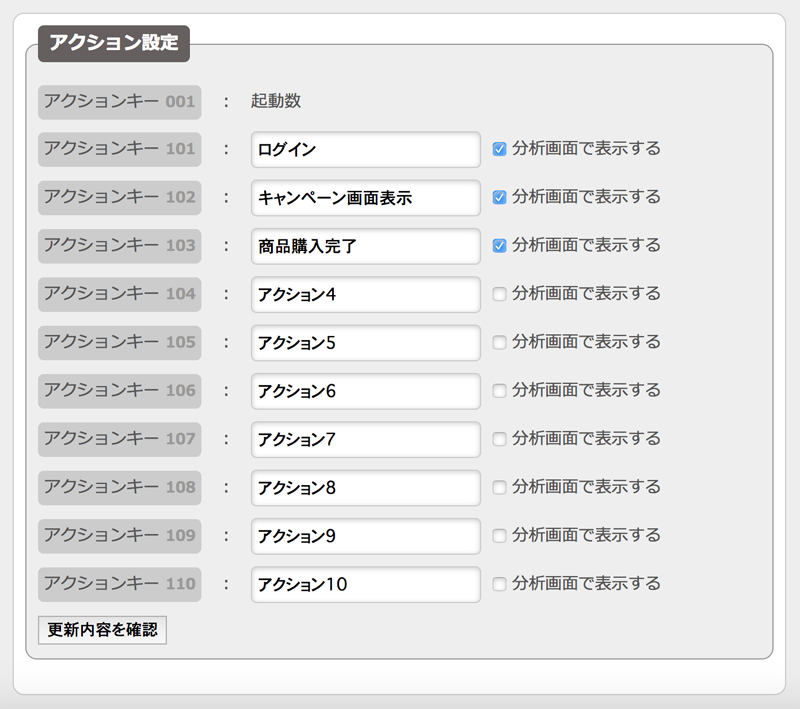Click the キャンペーン画面表示 input field

tap(366, 198)
